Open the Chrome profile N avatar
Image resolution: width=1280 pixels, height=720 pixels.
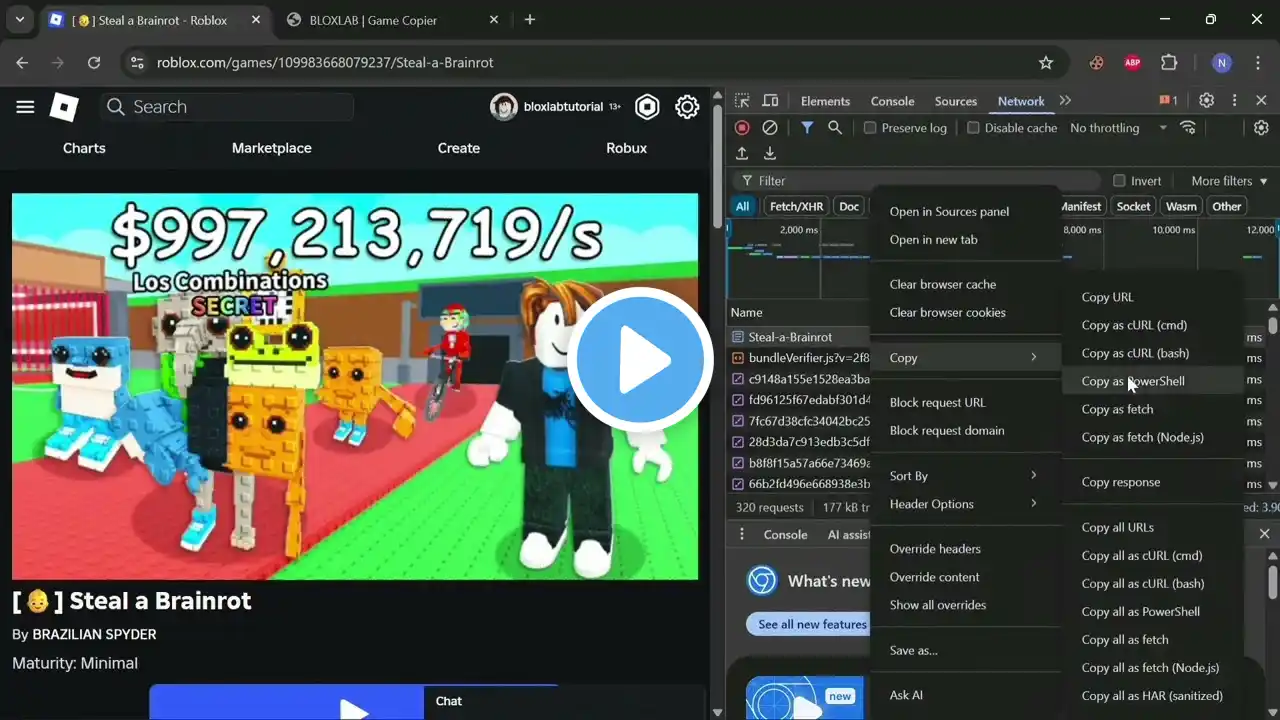(1221, 62)
